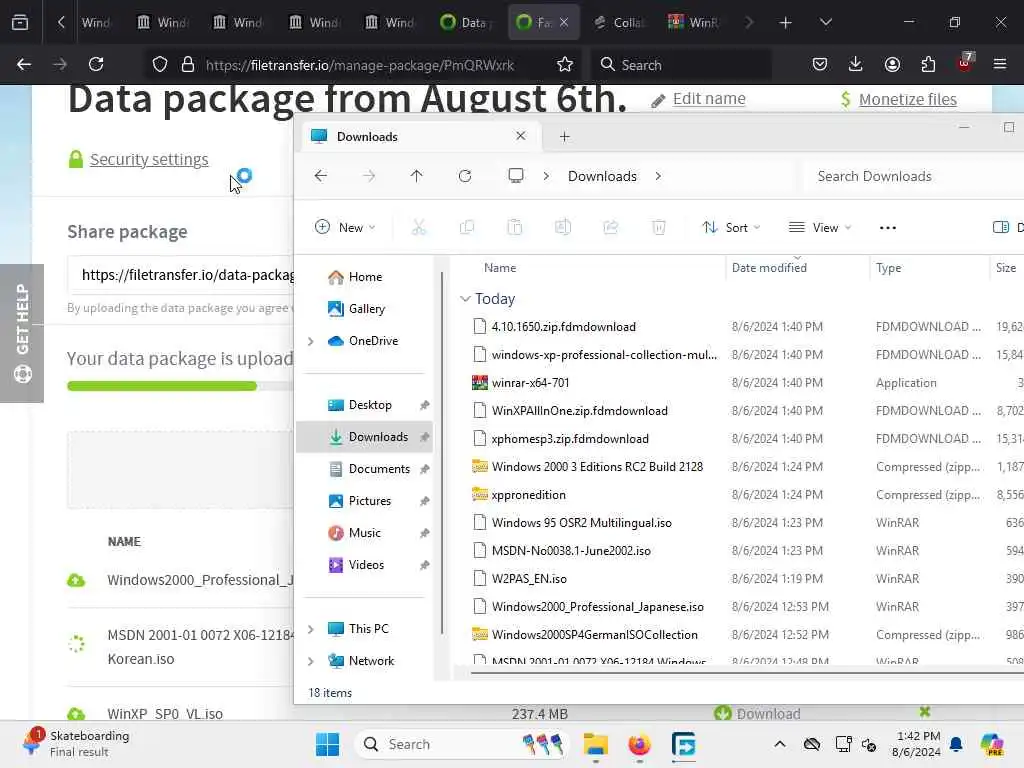This screenshot has width=1024, height=768.
Task: Sort by the Date modified column header
Action: pyautogui.click(x=769, y=268)
